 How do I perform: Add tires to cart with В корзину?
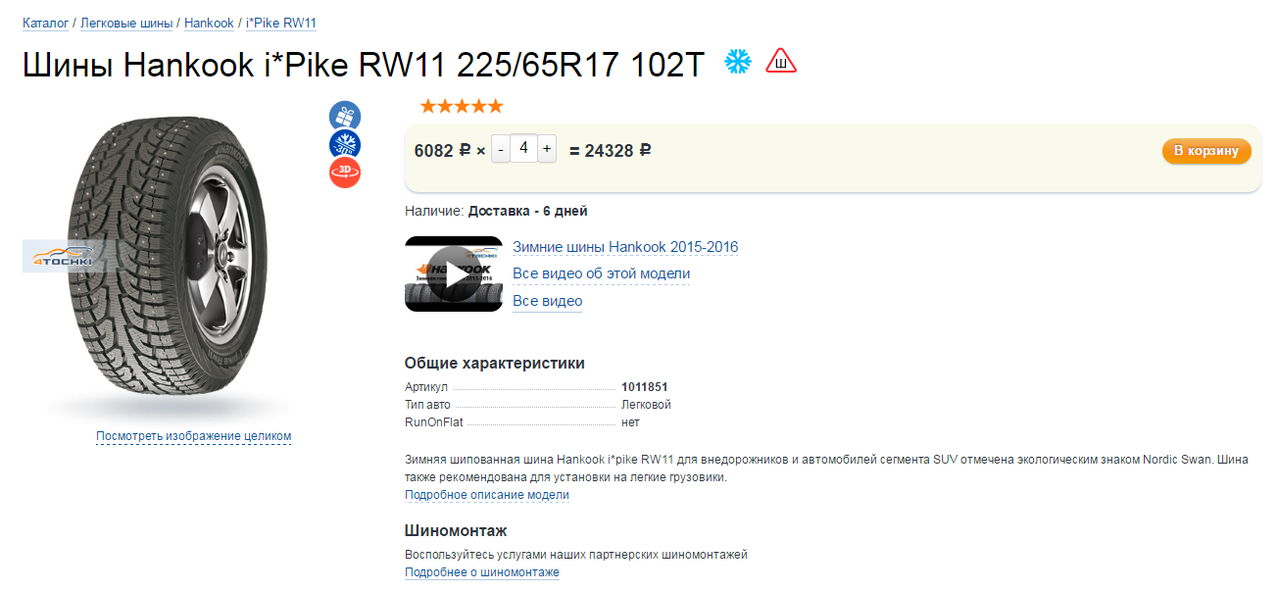click(1206, 151)
